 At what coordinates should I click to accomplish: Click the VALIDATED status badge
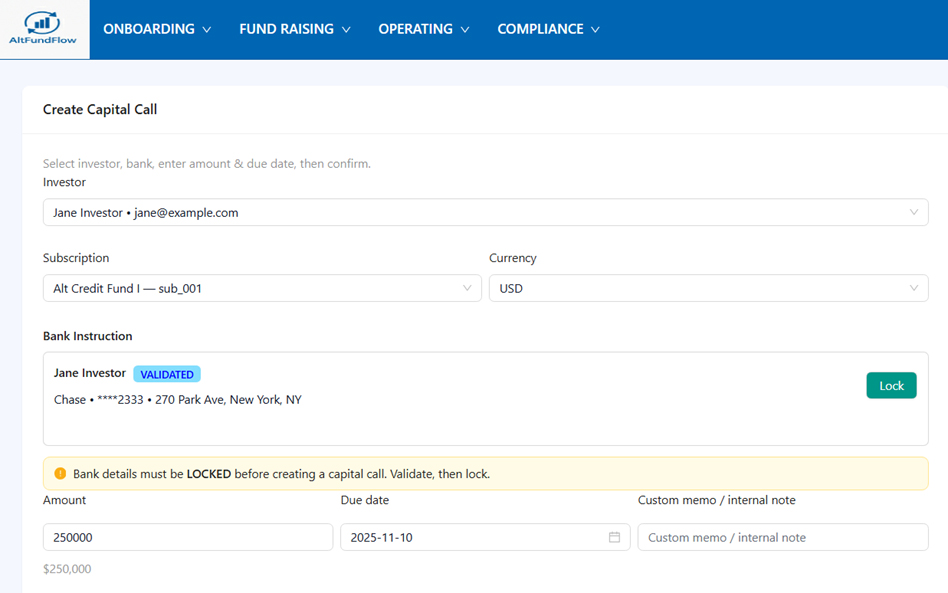tap(167, 374)
